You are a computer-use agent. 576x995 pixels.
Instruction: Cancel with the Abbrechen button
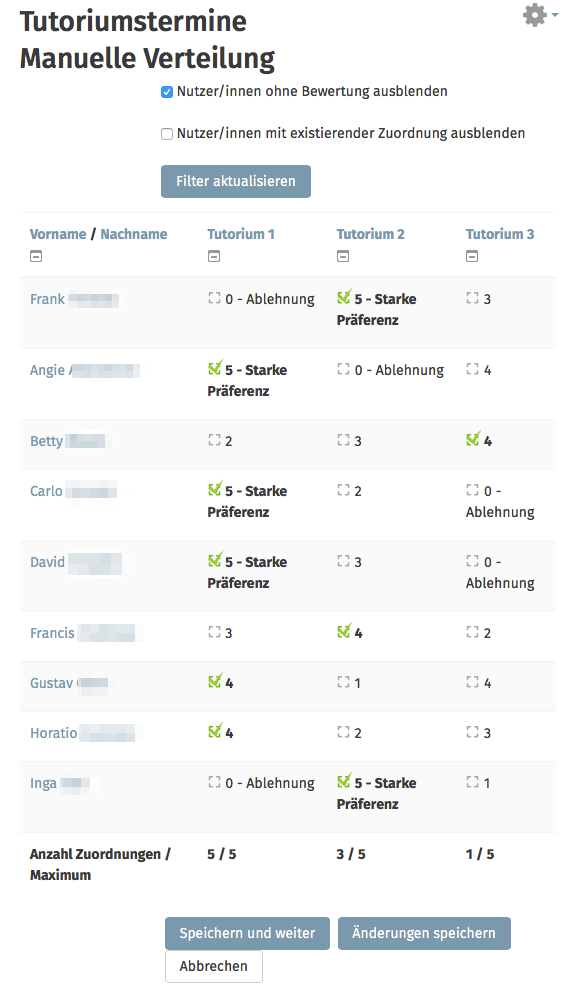tap(214, 966)
